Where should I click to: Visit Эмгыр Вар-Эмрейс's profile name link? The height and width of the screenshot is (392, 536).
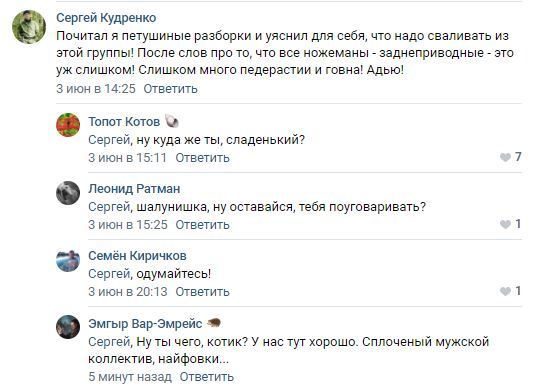[x=145, y=324]
